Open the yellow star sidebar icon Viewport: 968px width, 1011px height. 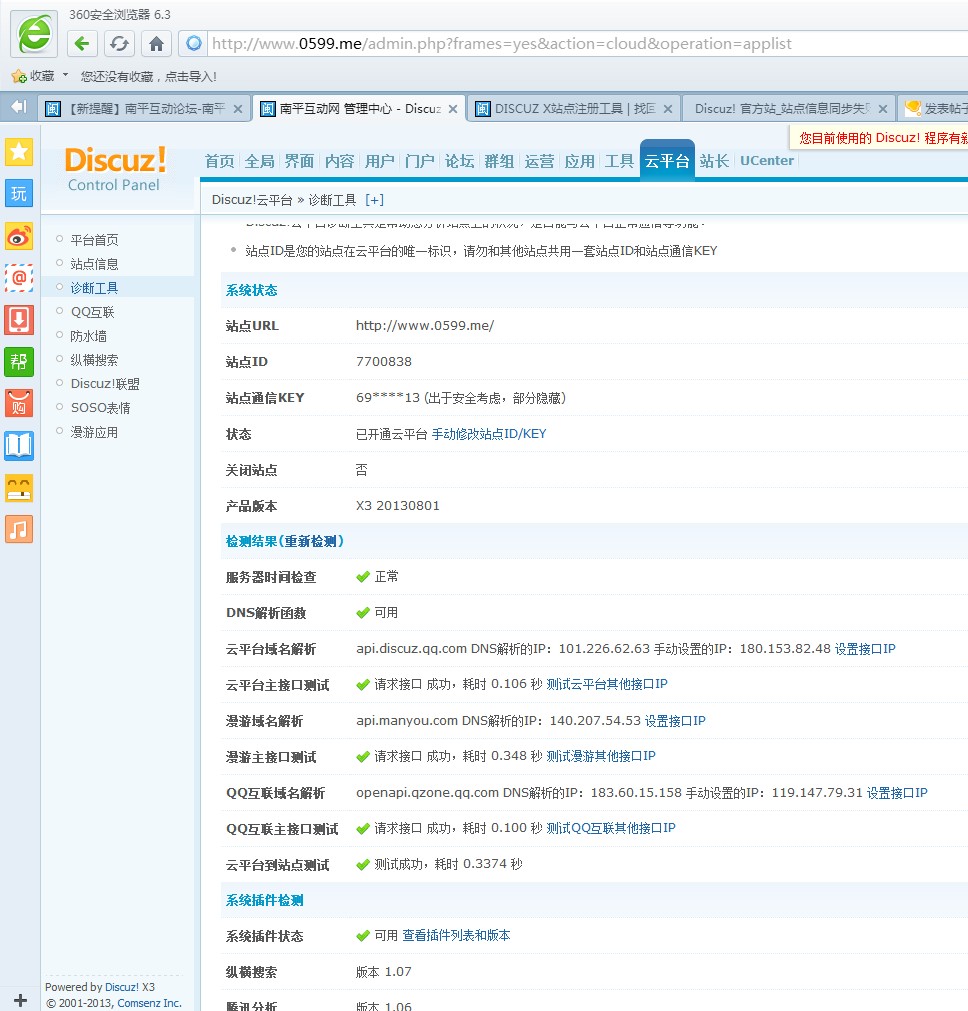19,152
